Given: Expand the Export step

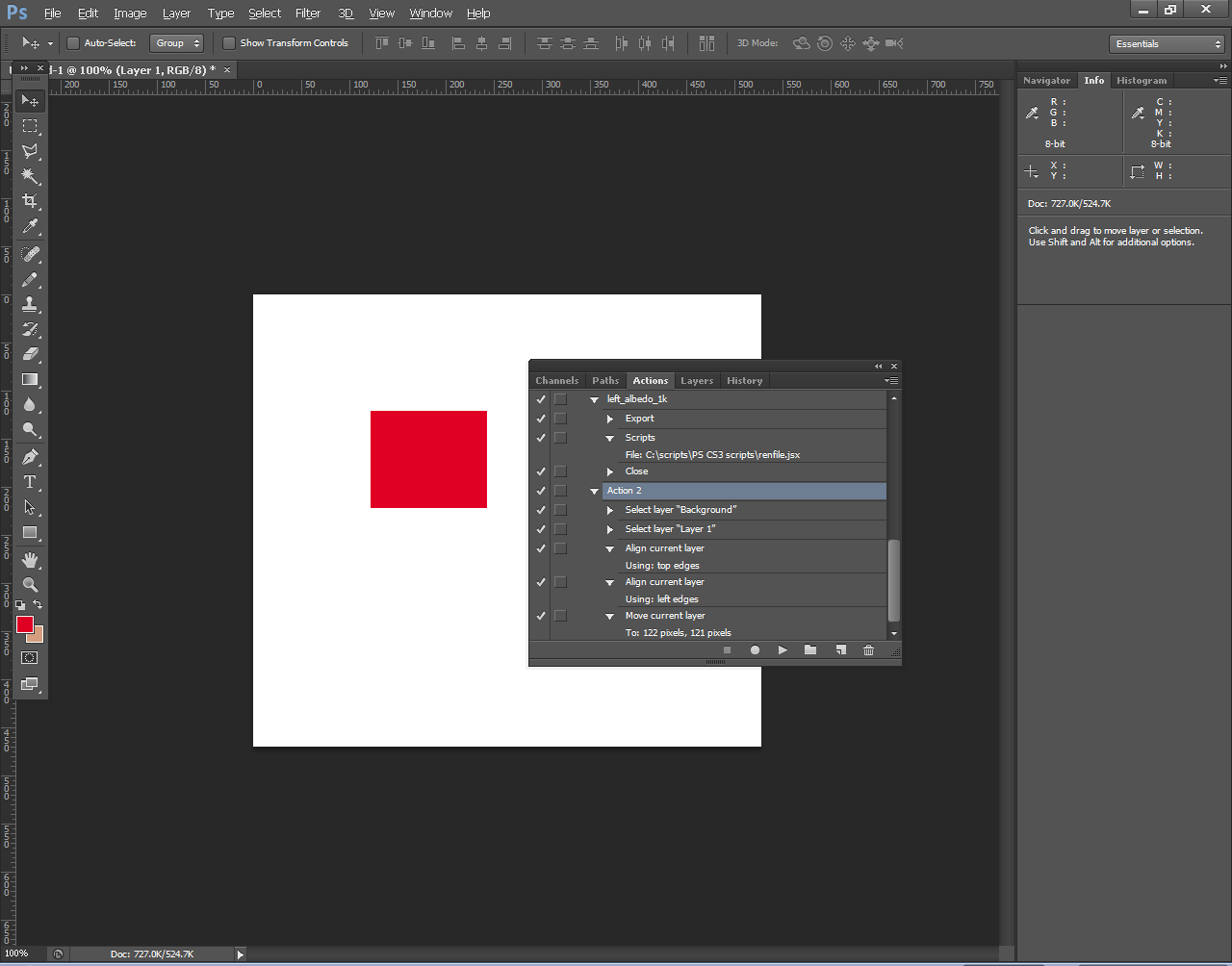Looking at the screenshot, I should [x=610, y=419].
